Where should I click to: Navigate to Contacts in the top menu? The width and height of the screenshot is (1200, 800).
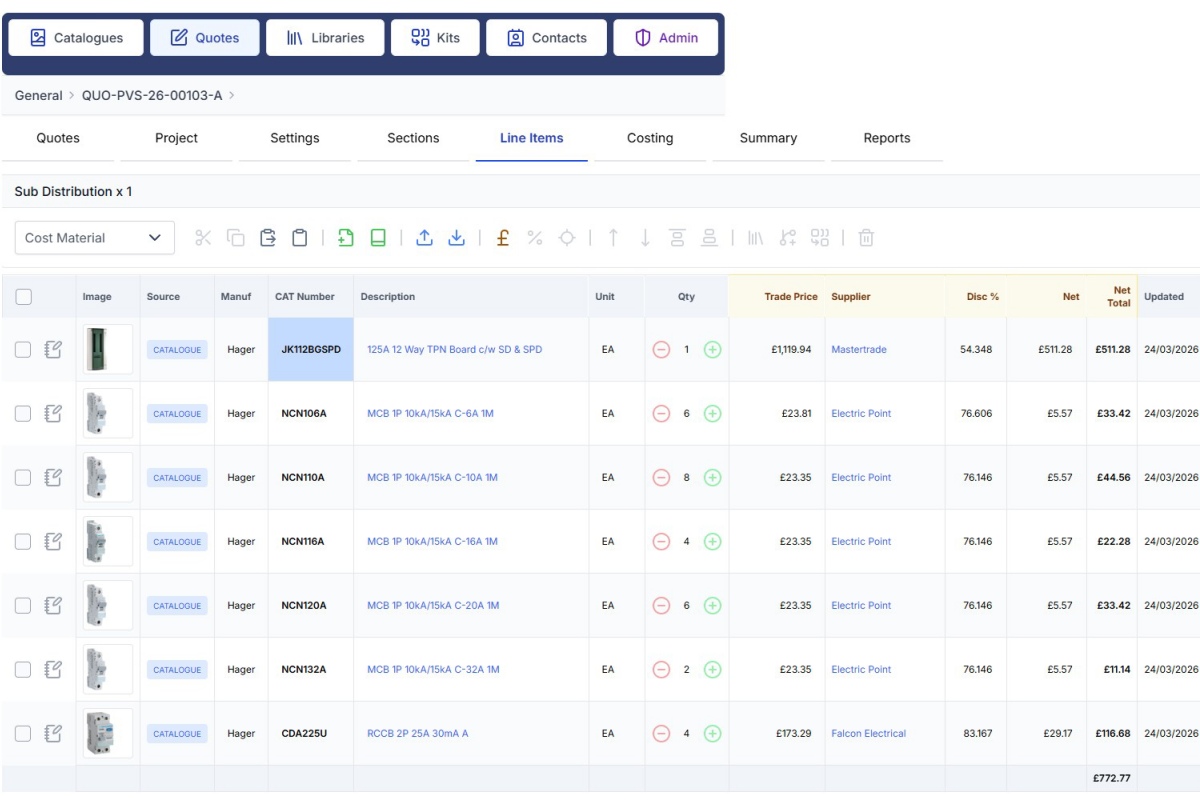[546, 37]
